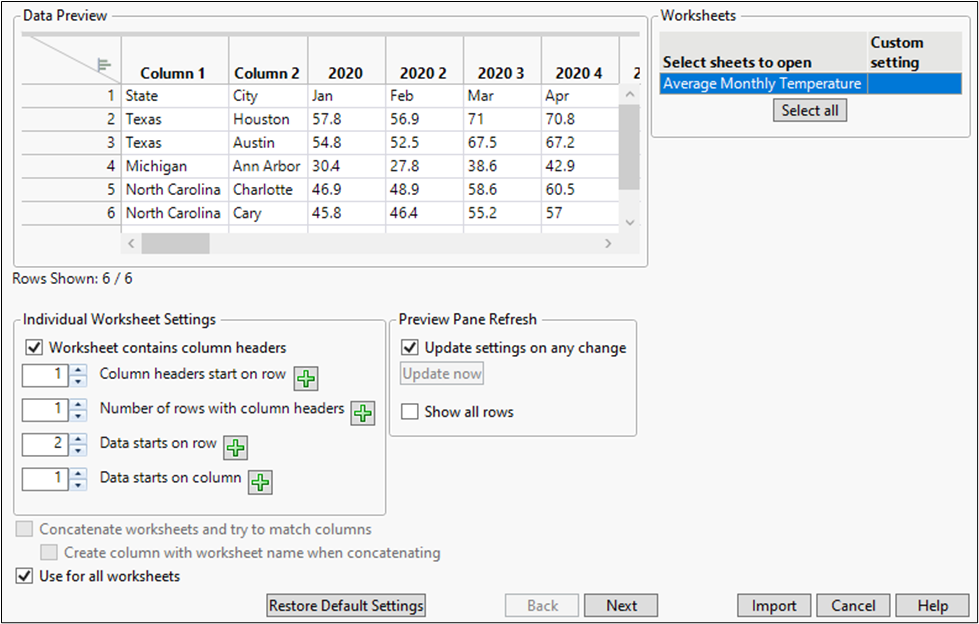Click down arrow of preview vertical scrollbar
This screenshot has width=979, height=624.
[x=630, y=222]
